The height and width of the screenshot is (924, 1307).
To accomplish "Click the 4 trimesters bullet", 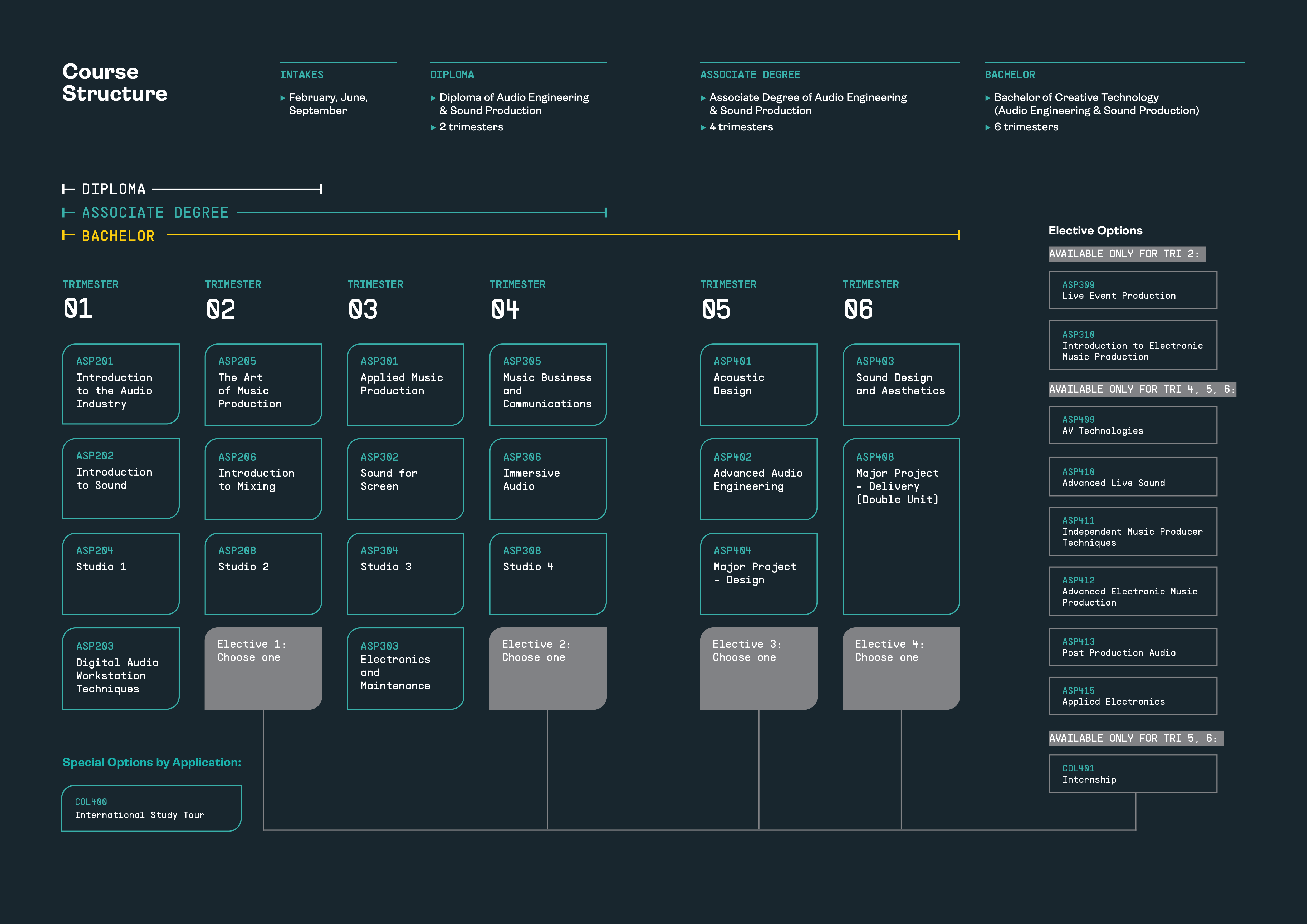I will [741, 127].
